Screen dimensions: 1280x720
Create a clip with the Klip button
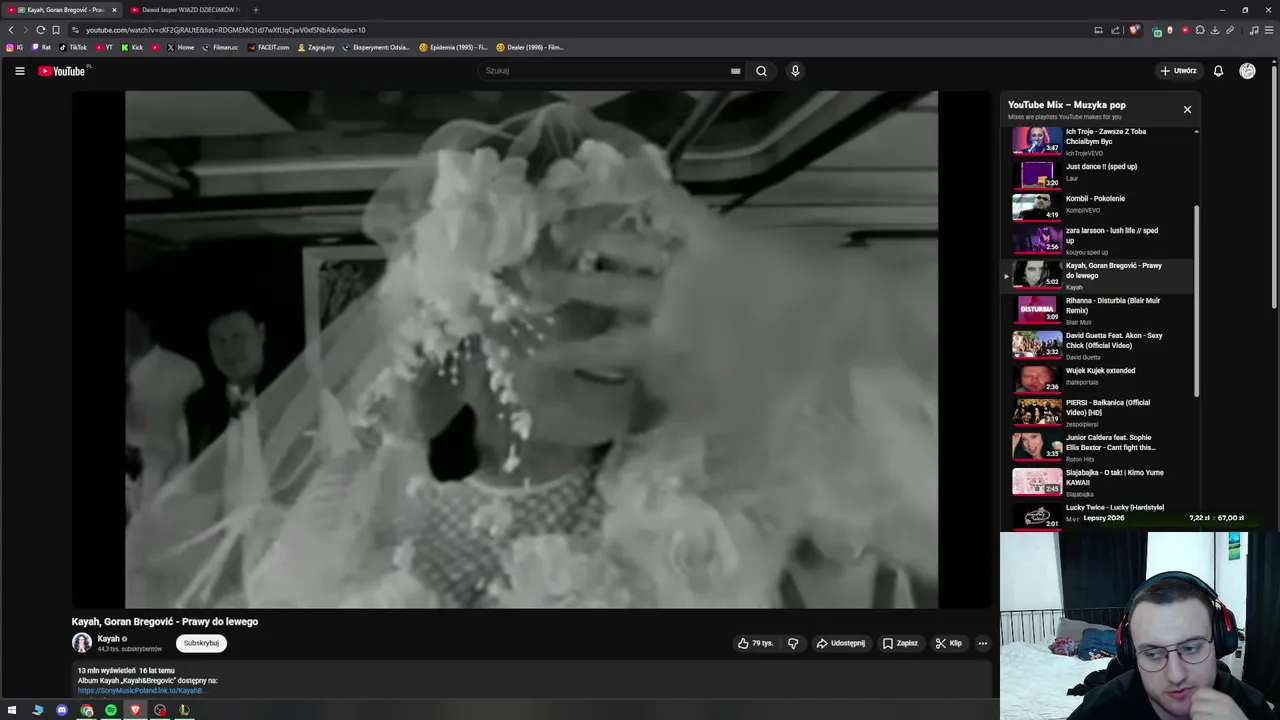(948, 643)
